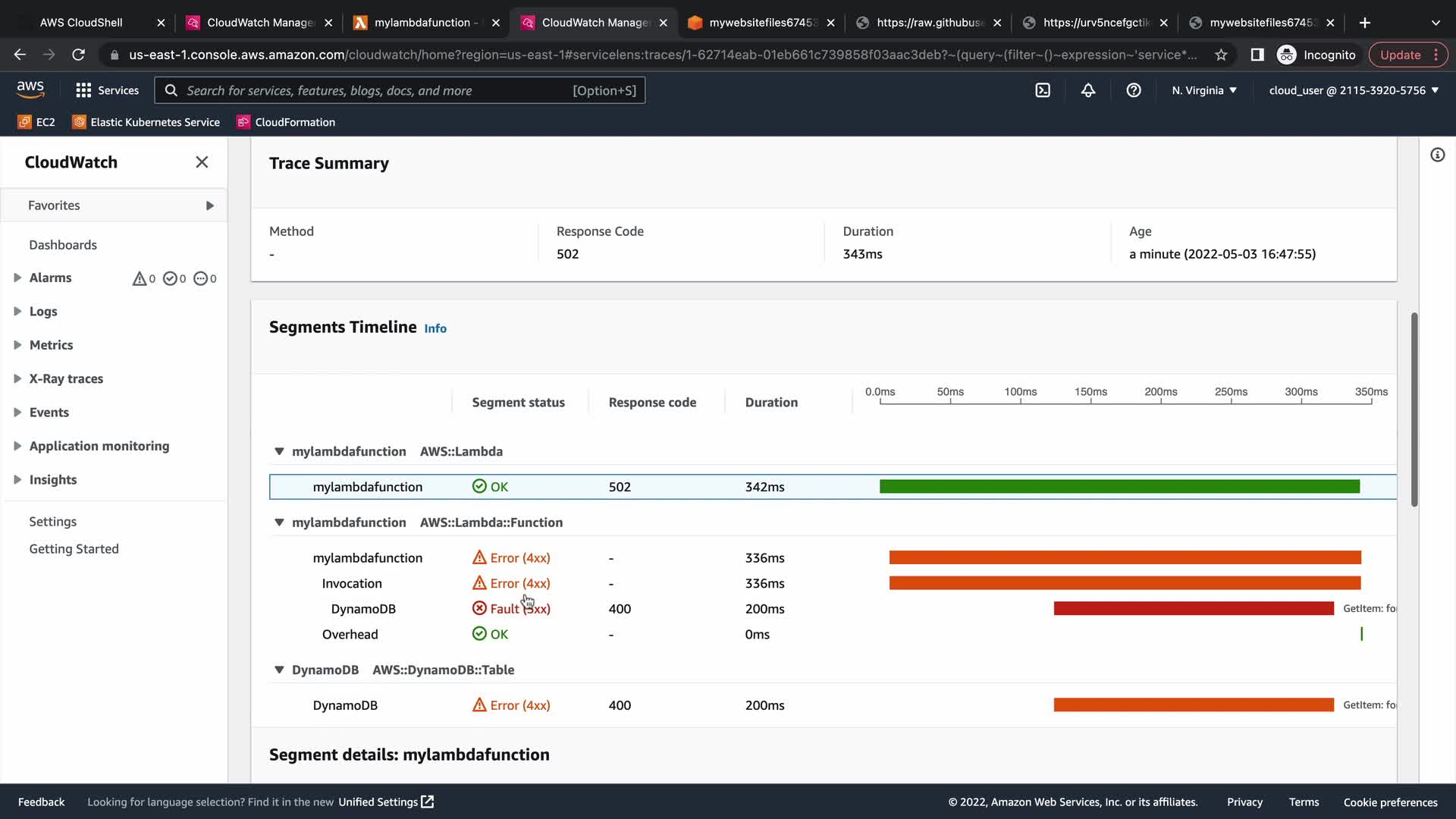Open the EC2 shortcut in favorites bar
The image size is (1456, 819).
point(36,122)
